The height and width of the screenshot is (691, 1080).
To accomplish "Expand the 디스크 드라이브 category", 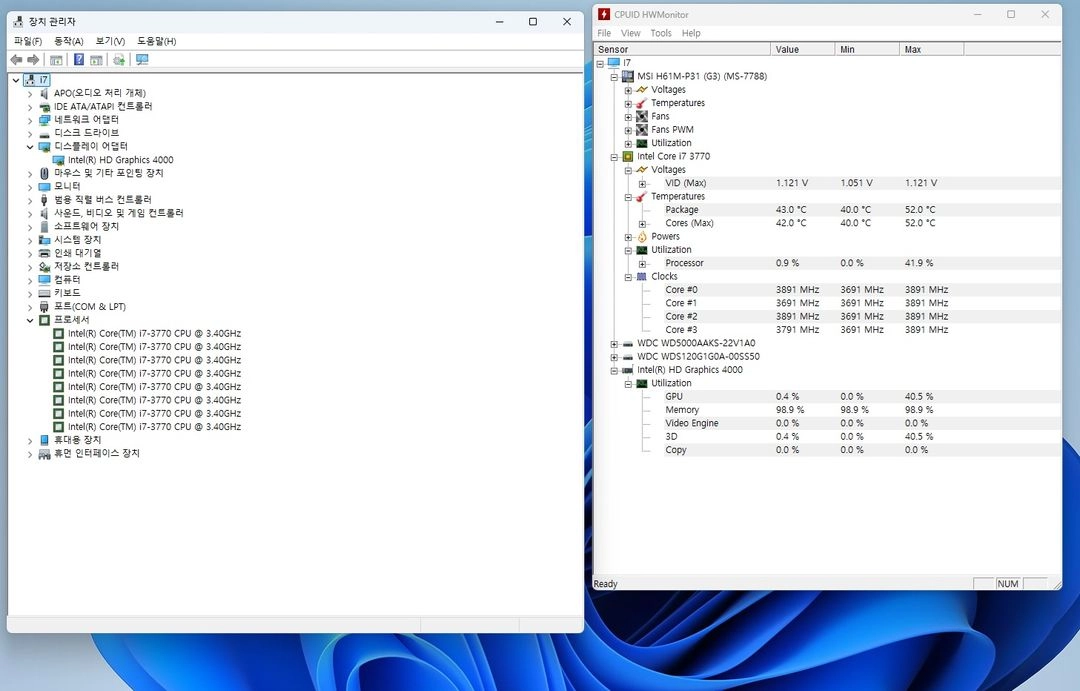I will (x=30, y=134).
